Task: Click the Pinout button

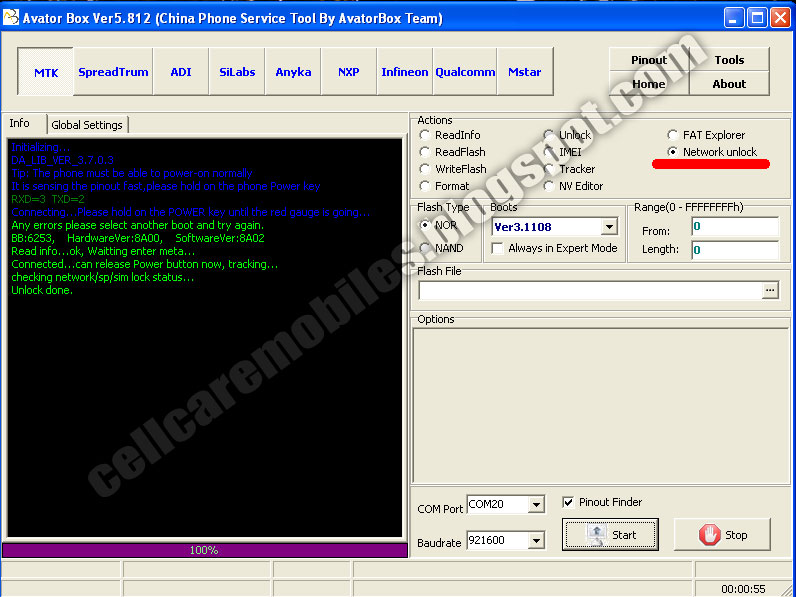Action: (649, 60)
